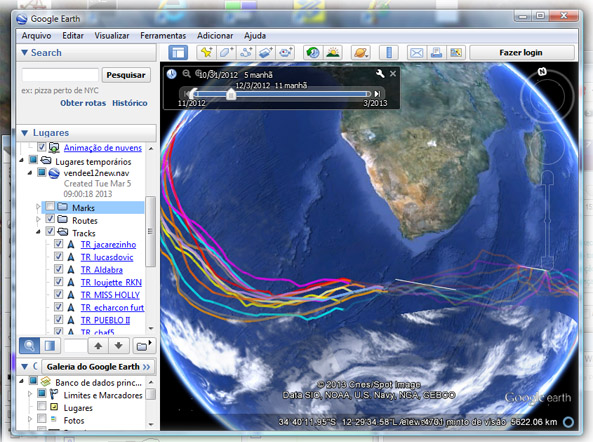Close the time slider panel
Viewport: 593px width, 442px height.
point(393,74)
